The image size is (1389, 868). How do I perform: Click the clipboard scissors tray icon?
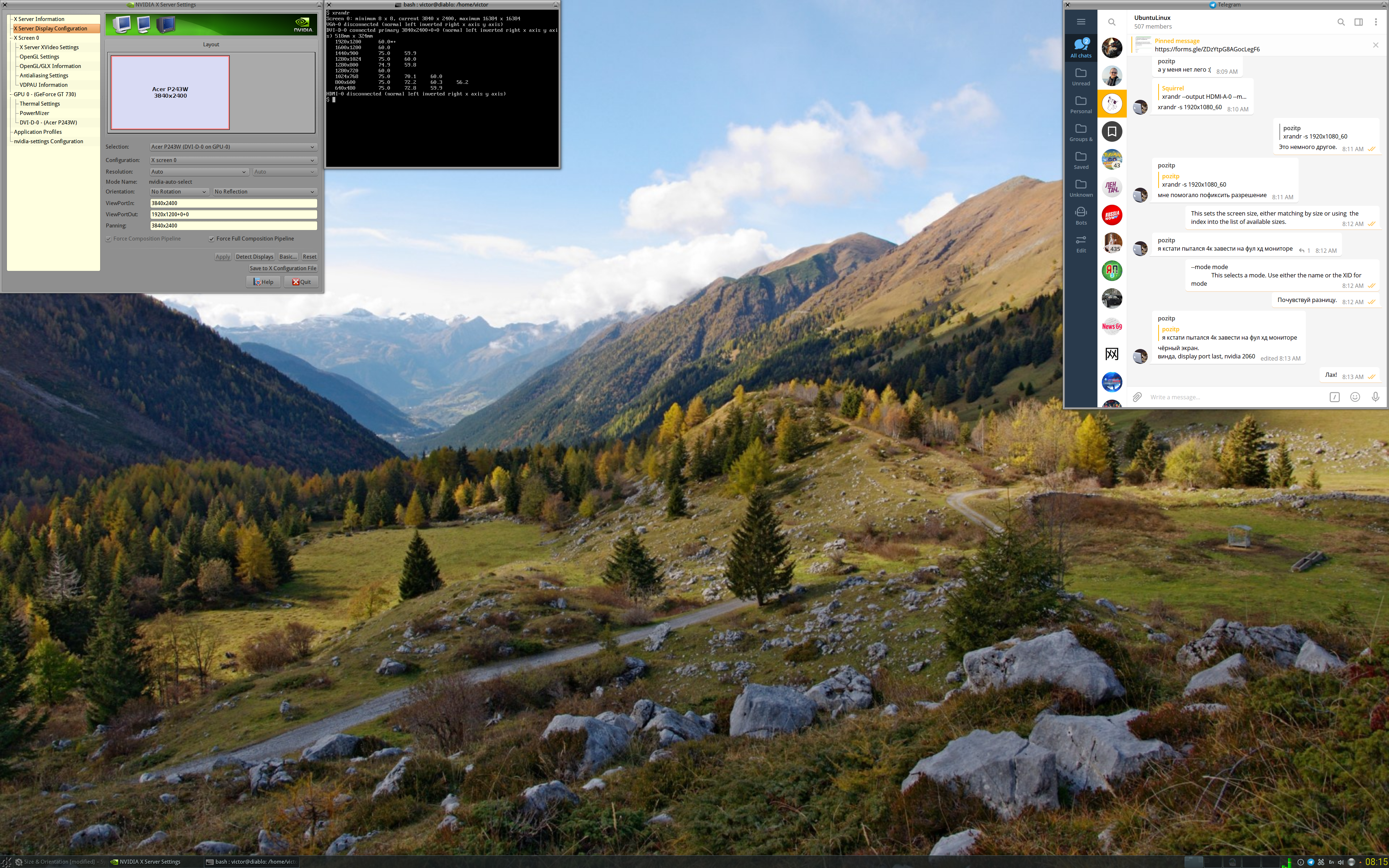pyautogui.click(x=1321, y=862)
